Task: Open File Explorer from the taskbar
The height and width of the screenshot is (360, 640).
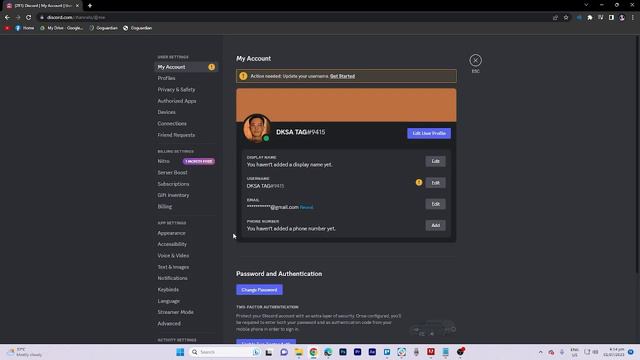Action: tap(298, 352)
